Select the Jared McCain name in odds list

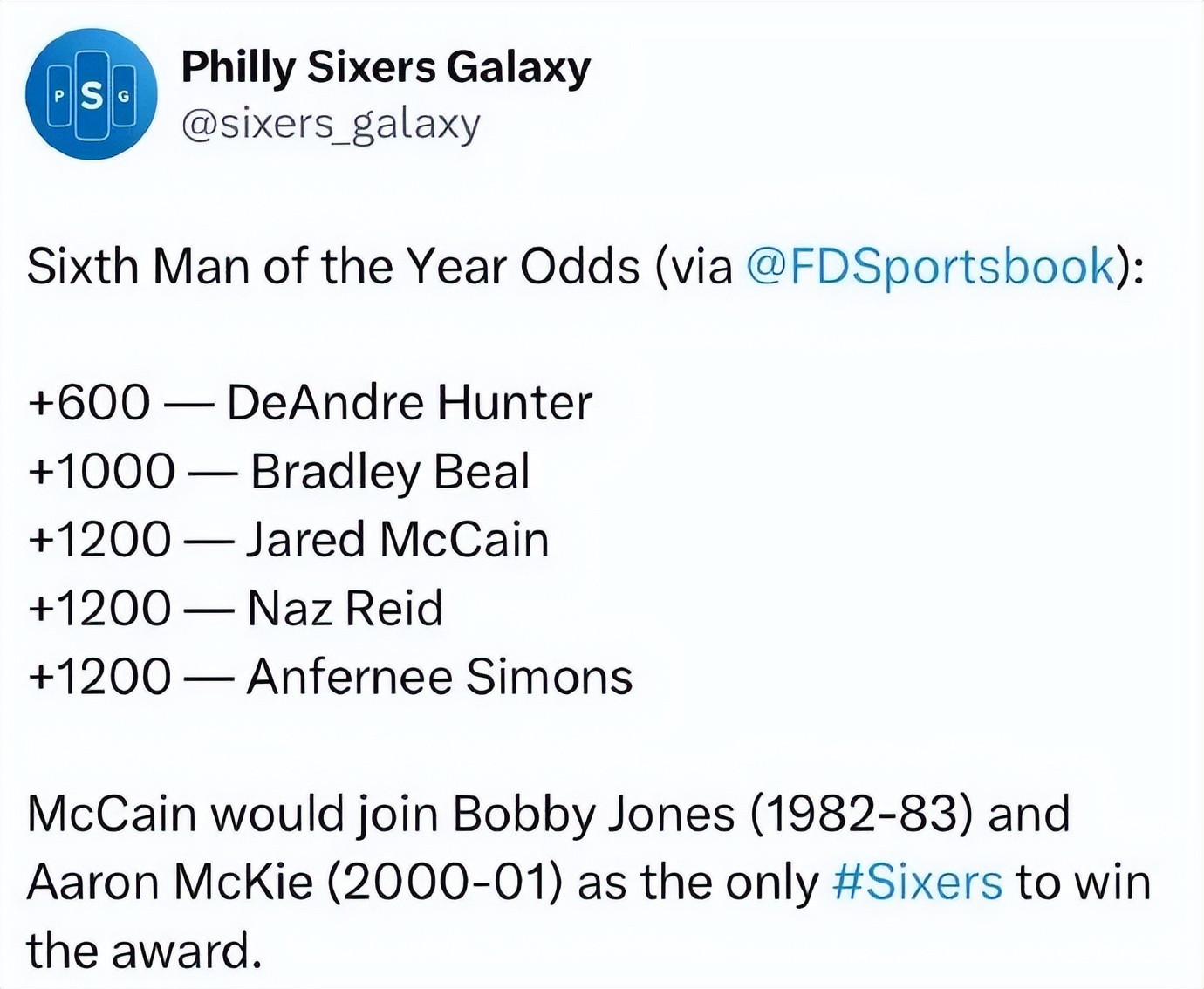point(397,540)
